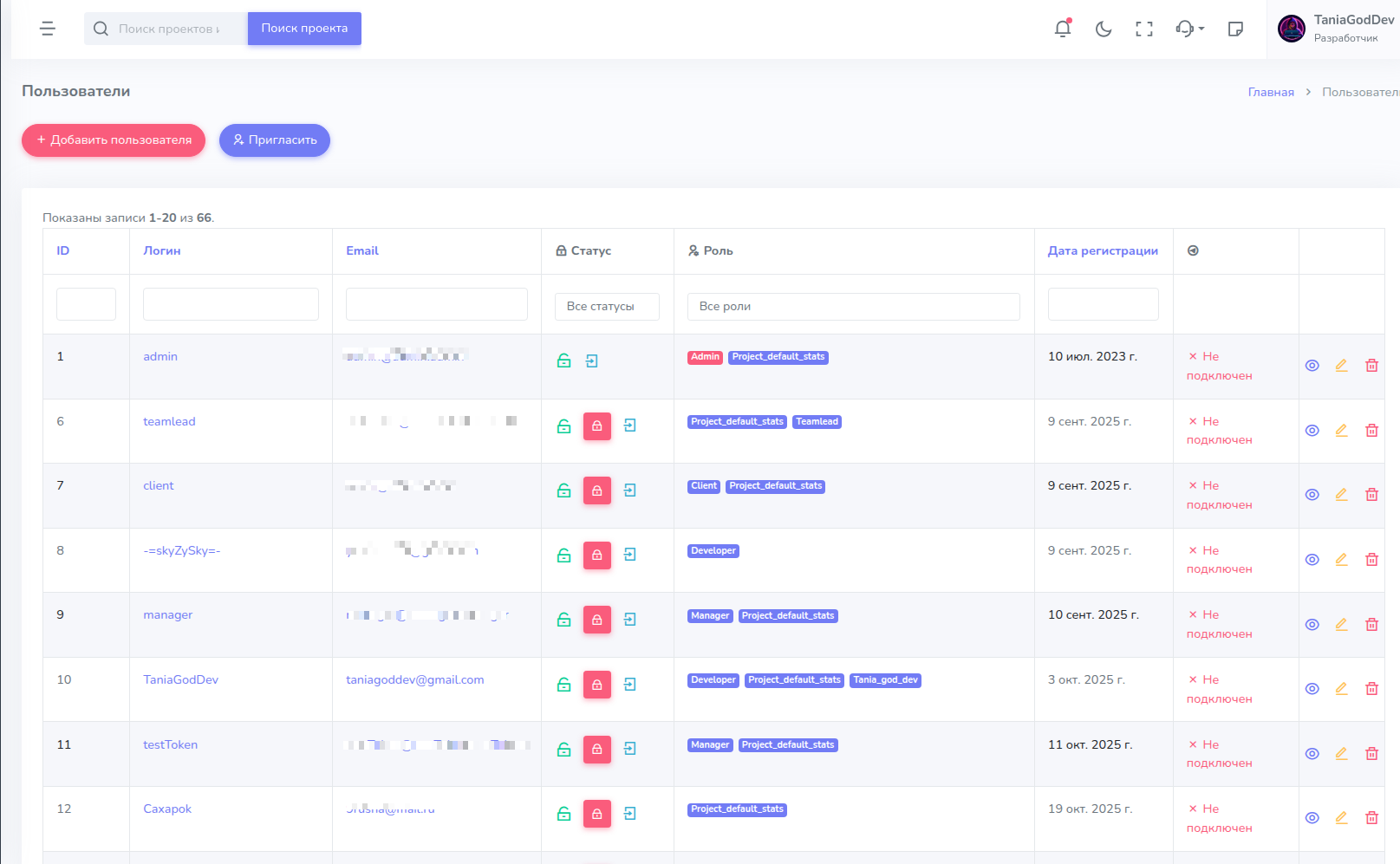
Task: Click the Email filter input
Action: coord(437,304)
